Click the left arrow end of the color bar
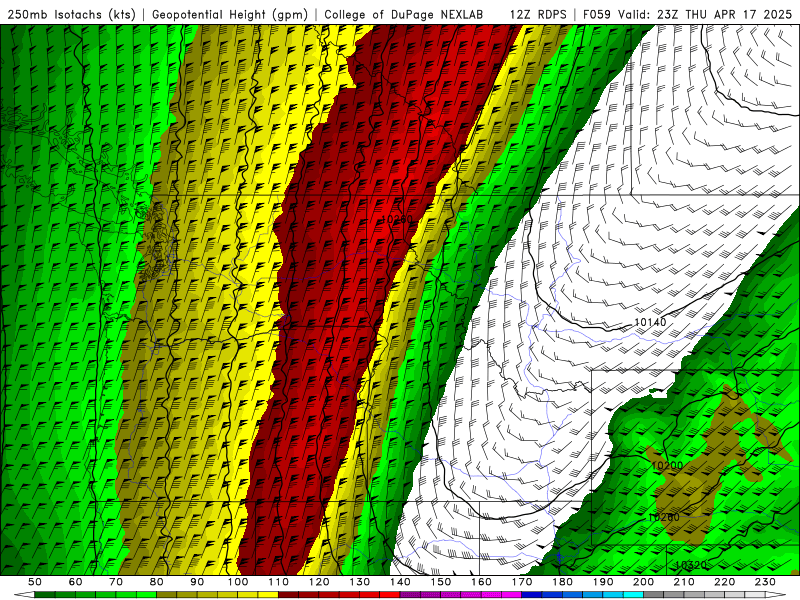This screenshot has height=600, width=800. coord(24,594)
